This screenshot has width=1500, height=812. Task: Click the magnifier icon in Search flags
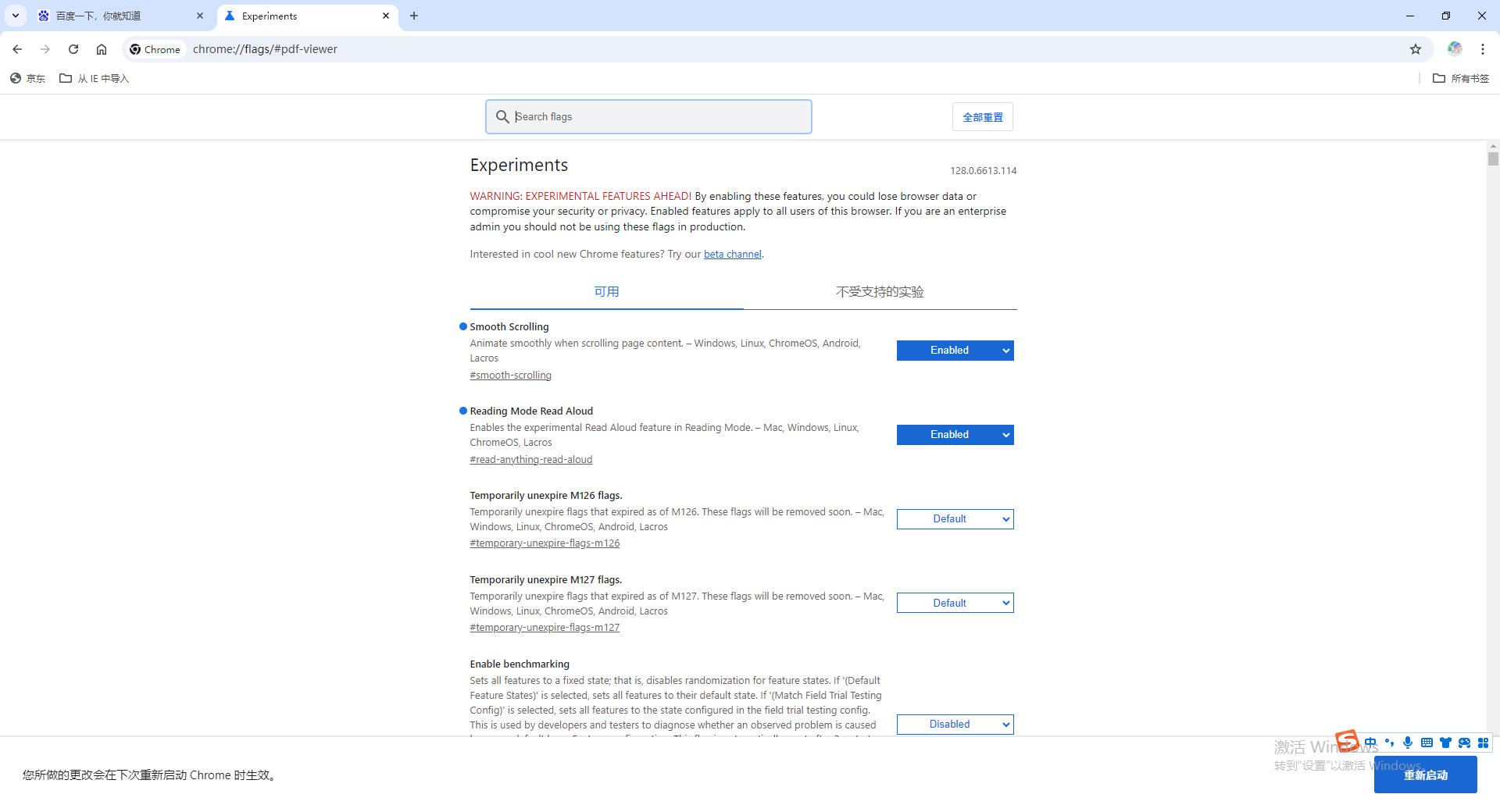(502, 116)
